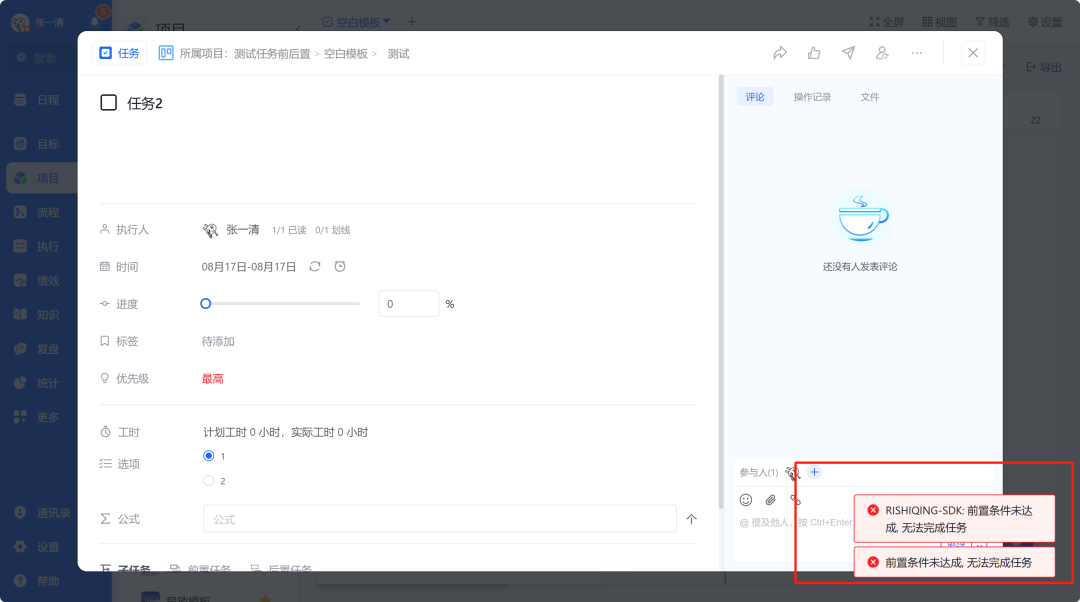Like the task with thumbs-up icon
This screenshot has width=1080, height=602.
pos(814,53)
